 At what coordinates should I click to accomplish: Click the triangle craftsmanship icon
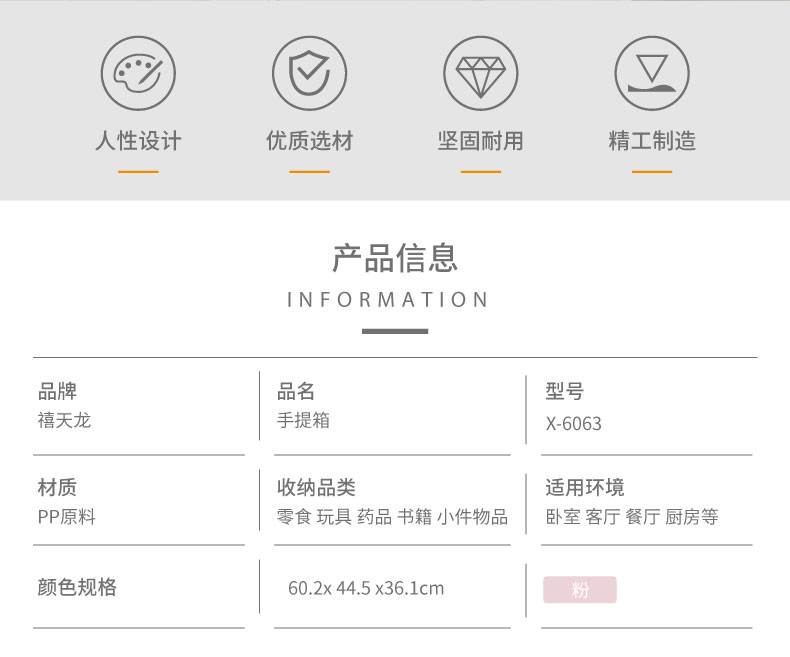tap(652, 73)
